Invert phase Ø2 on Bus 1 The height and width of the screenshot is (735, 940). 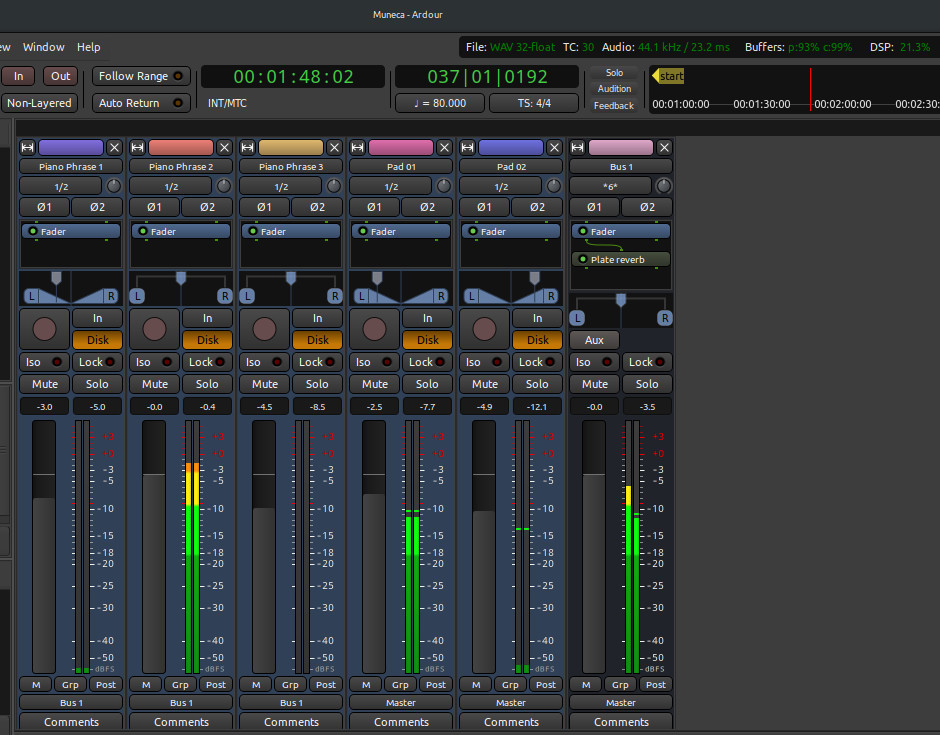tap(647, 207)
